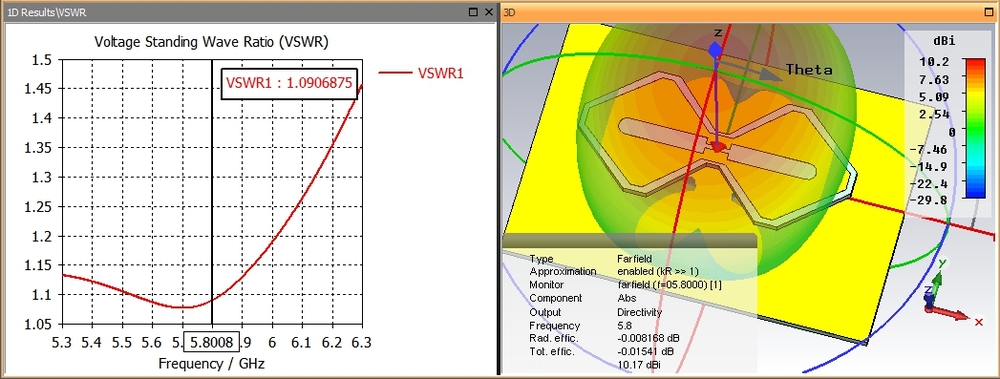Screen dimensions: 1000x379
Task: Select the farfield information text box
Action: pos(629,305)
